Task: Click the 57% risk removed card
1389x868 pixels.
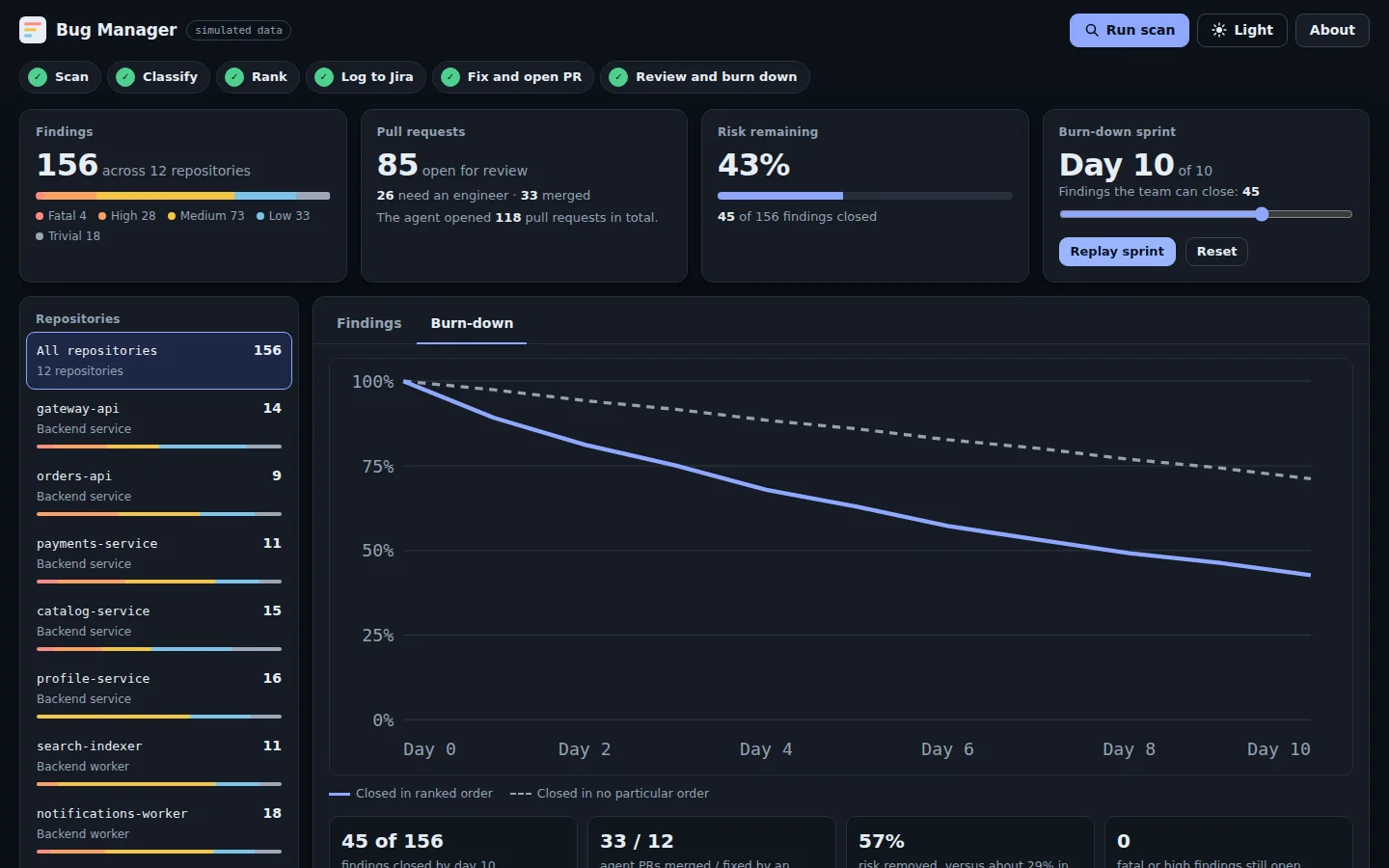Action: click(x=970, y=843)
